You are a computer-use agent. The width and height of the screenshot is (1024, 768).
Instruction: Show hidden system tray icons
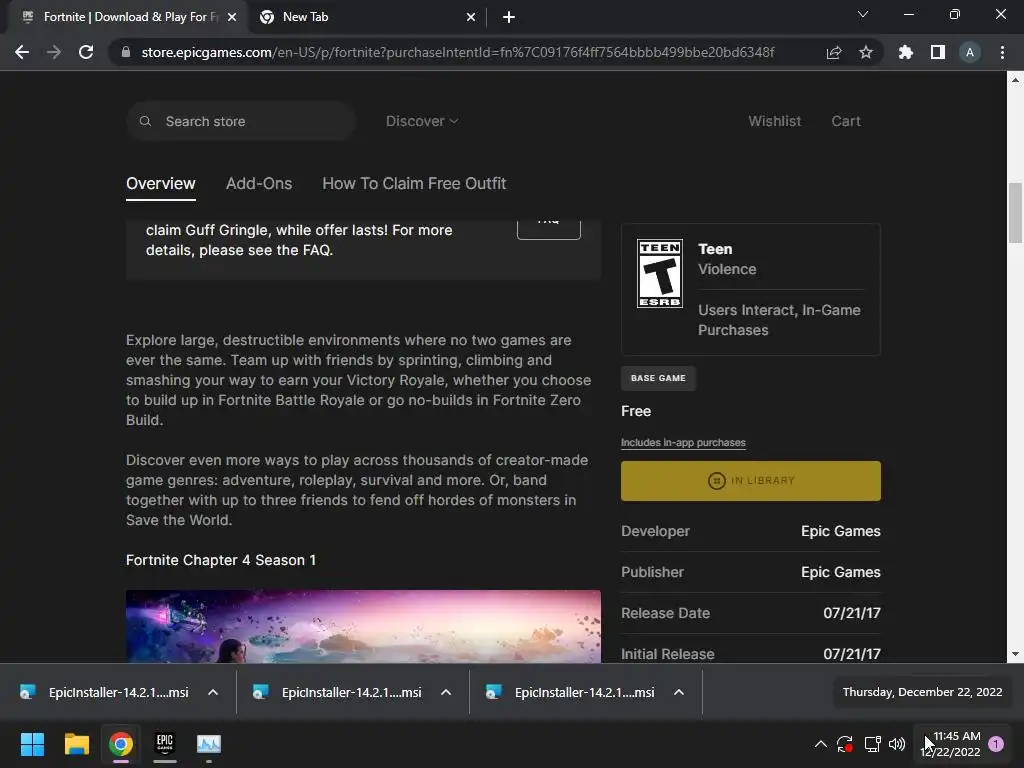tap(821, 744)
